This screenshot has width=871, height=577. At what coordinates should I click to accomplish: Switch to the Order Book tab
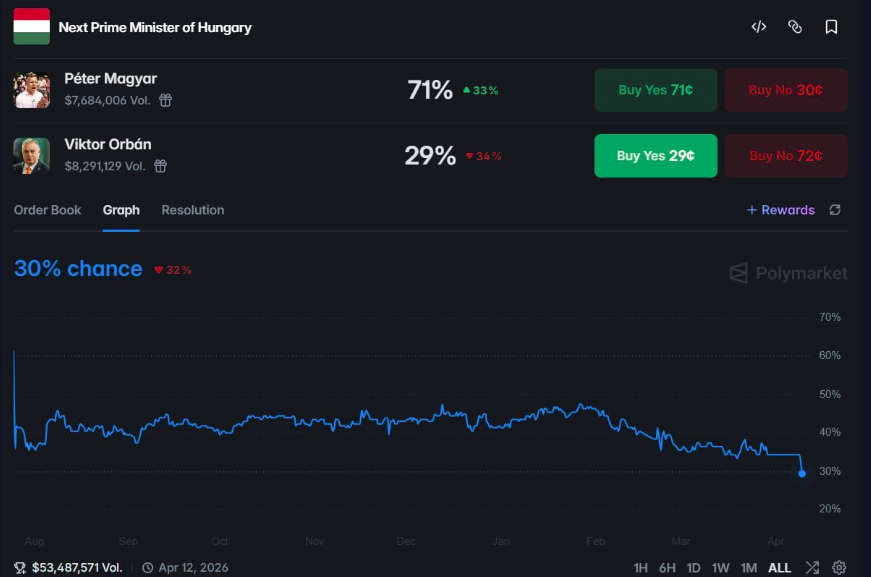[47, 210]
